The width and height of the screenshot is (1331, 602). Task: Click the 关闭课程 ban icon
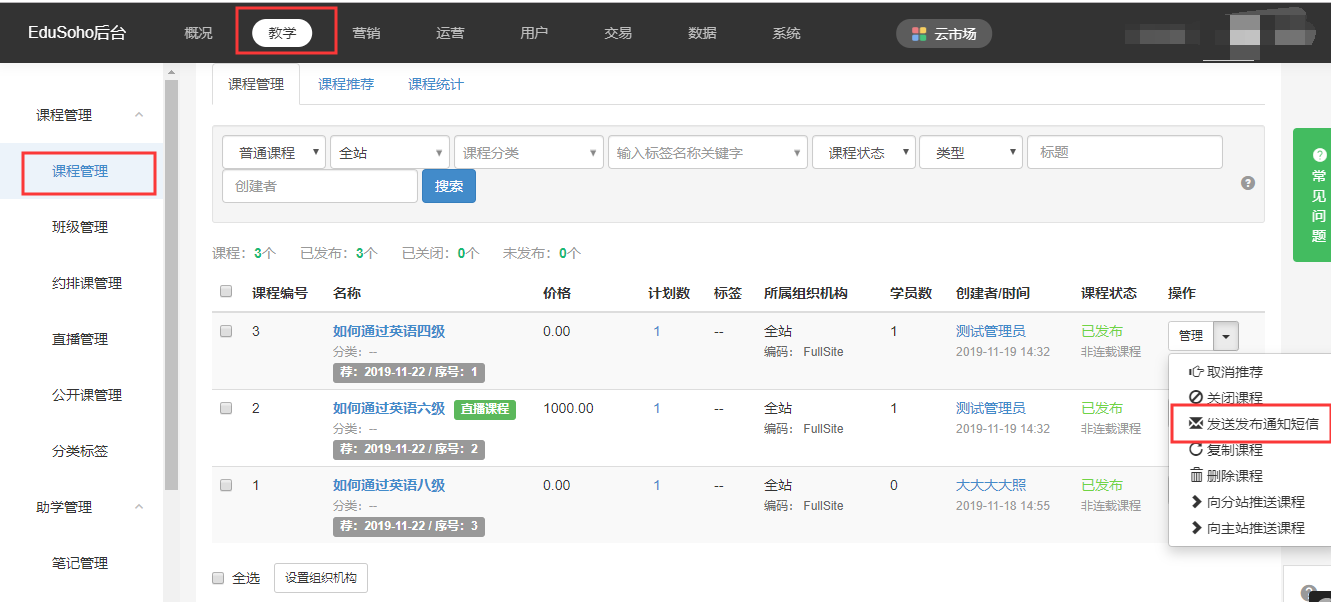click(1195, 398)
